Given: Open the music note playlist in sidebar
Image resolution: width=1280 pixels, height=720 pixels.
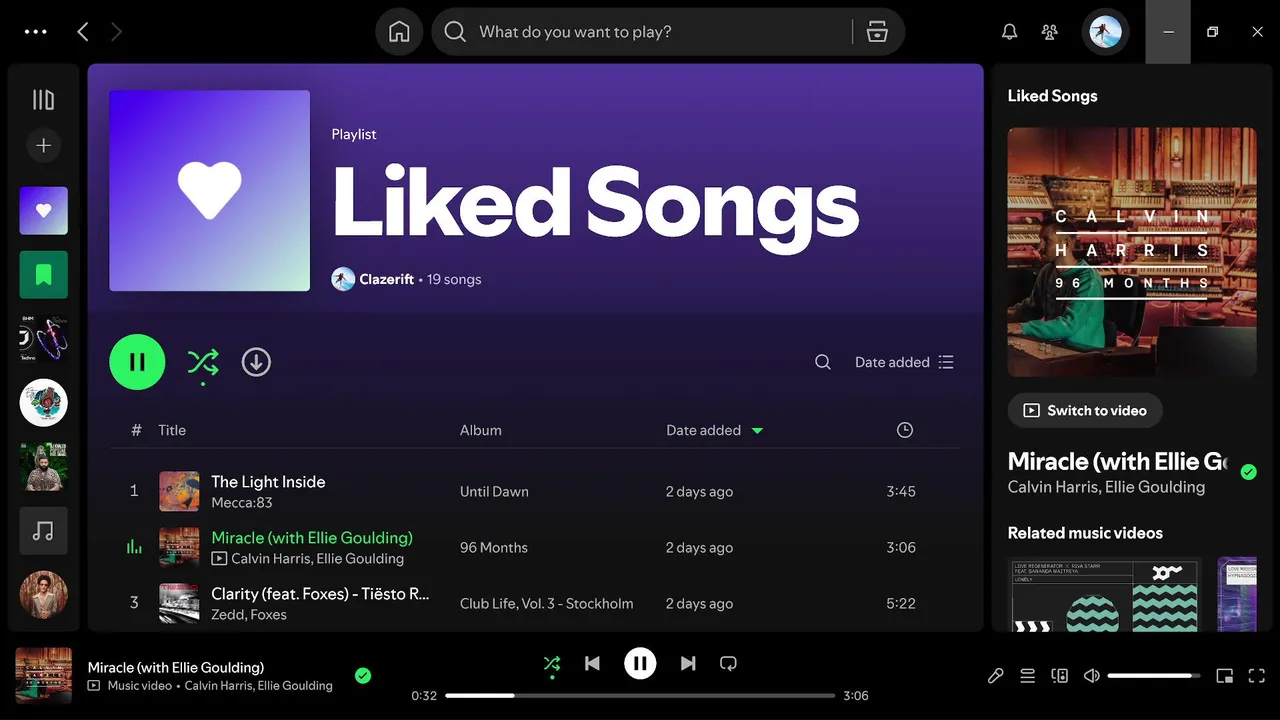Looking at the screenshot, I should (44, 531).
